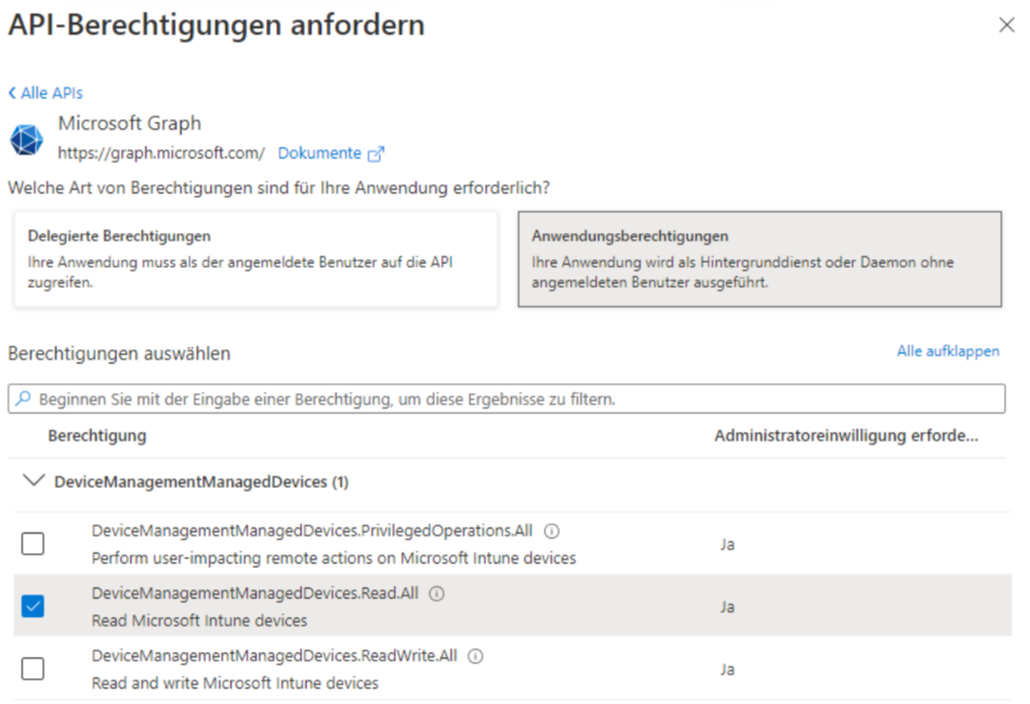The image size is (1030, 704).
Task: Open the Dokumente link
Action: click(x=319, y=153)
